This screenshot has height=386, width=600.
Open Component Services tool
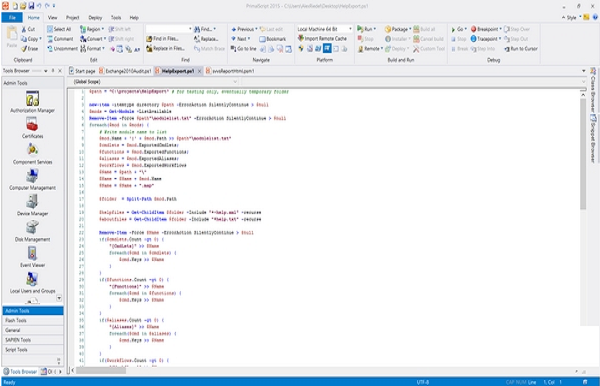pyautogui.click(x=33, y=154)
